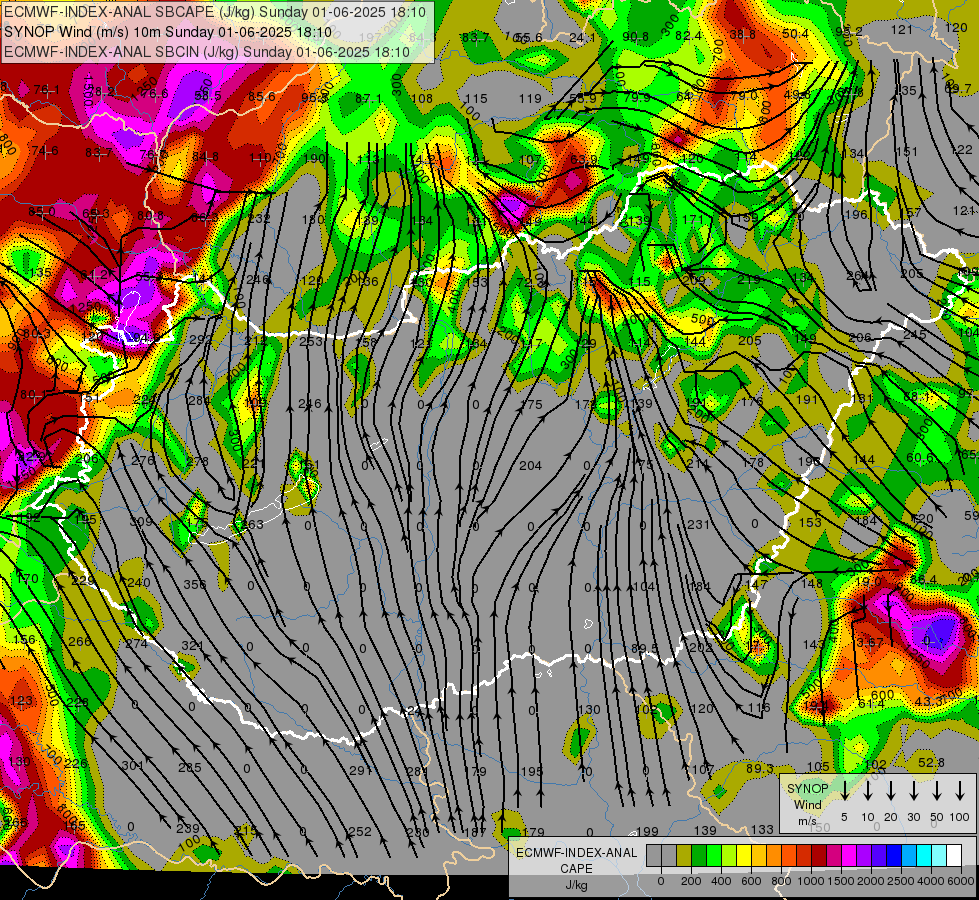Select the deep blue CAPE legend swatch
979x900 pixels.
click(x=893, y=856)
